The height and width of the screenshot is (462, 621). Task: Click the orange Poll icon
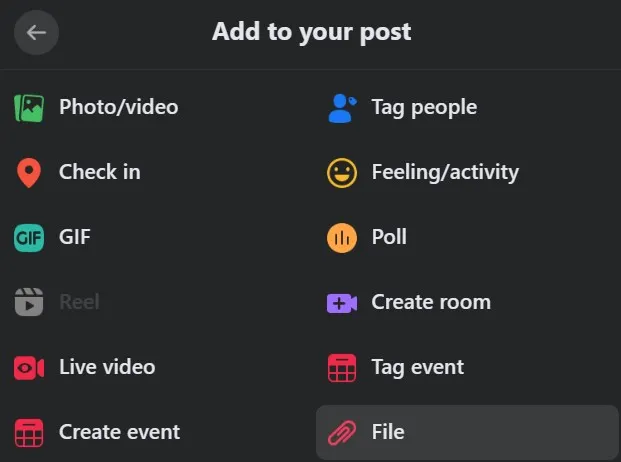342,238
